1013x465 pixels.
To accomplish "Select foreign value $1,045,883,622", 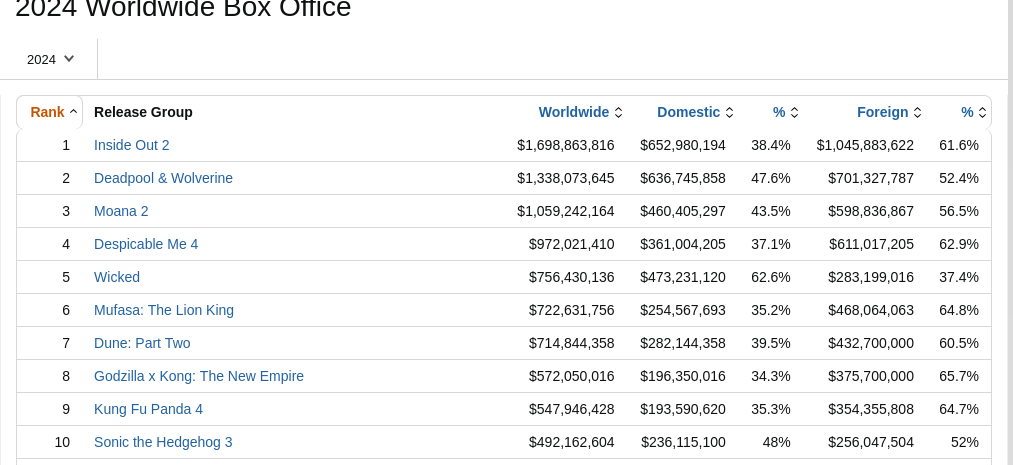I will [865, 145].
